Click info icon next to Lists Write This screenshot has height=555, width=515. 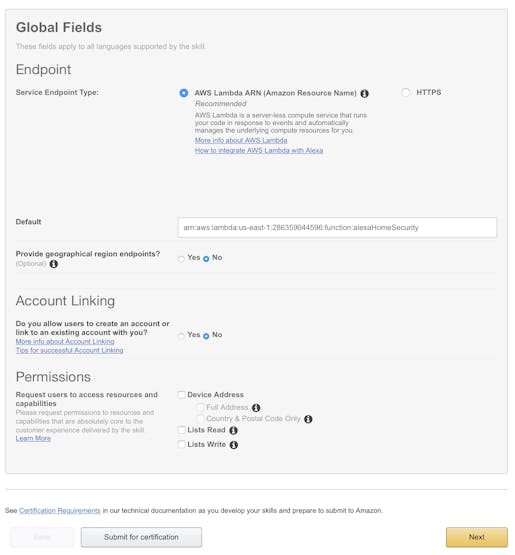tap(234, 445)
